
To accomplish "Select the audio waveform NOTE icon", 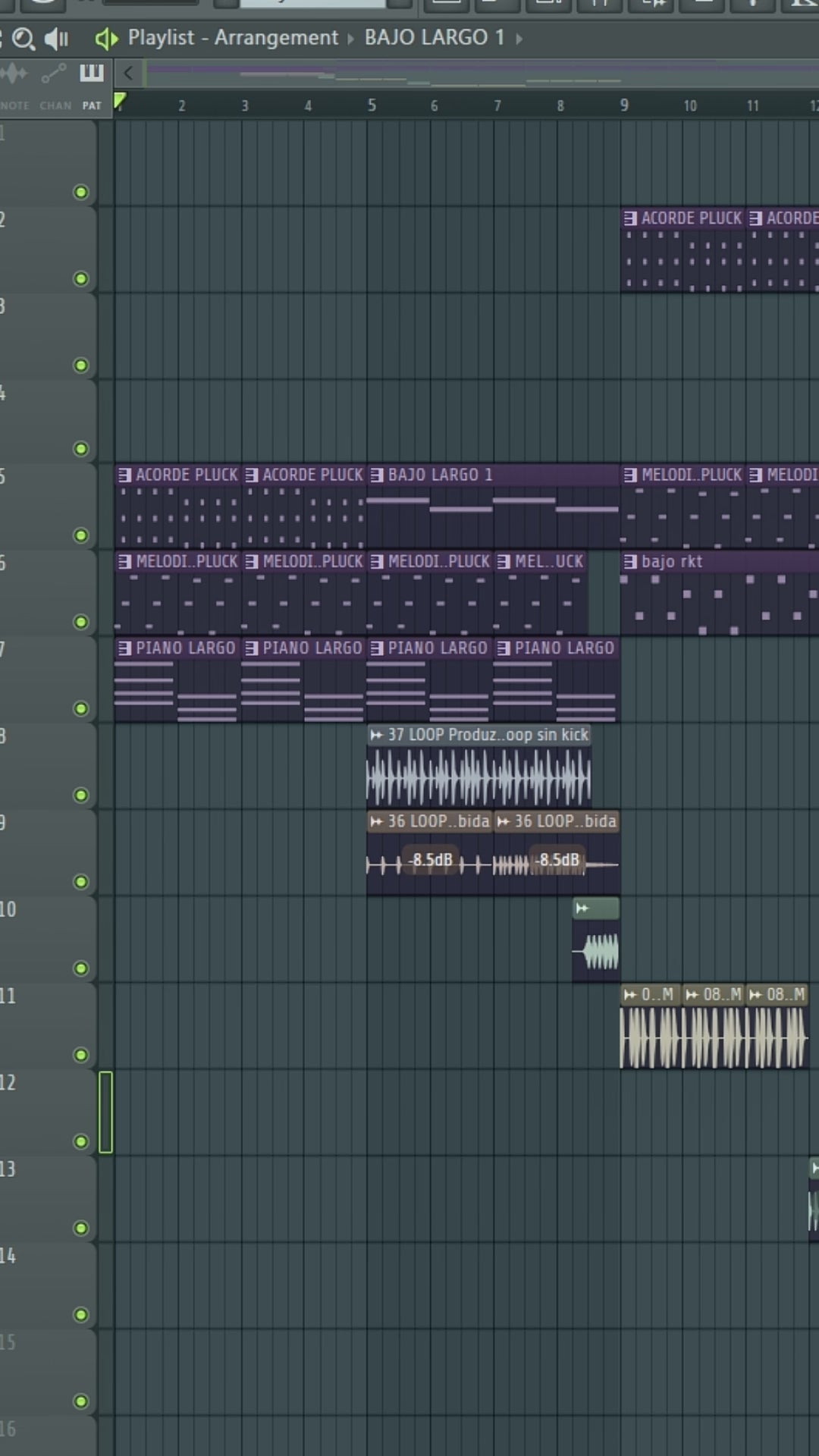I will coord(14,74).
